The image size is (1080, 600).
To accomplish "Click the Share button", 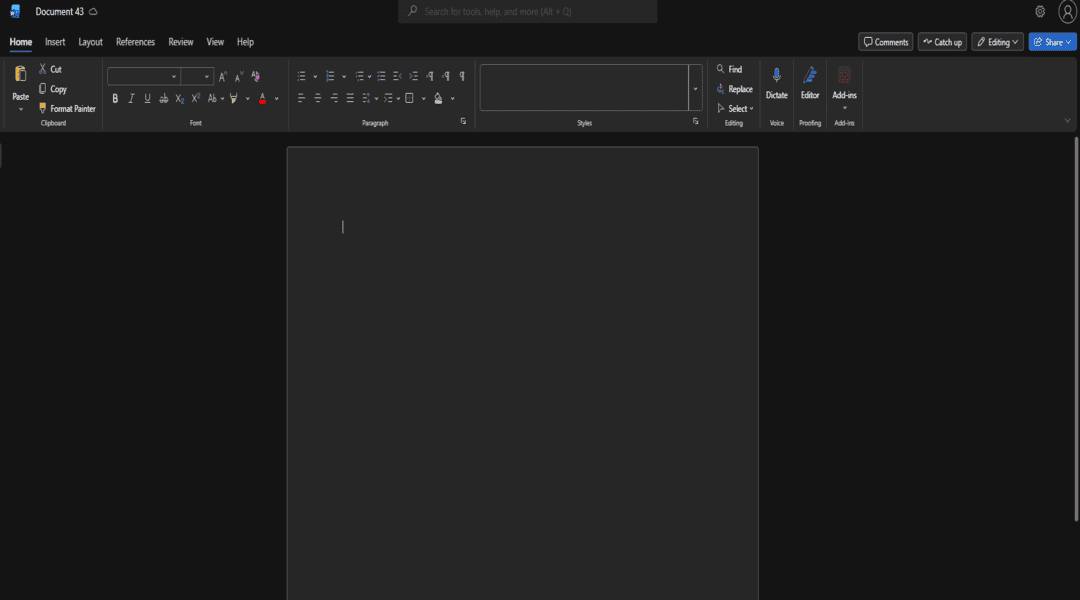I will pyautogui.click(x=1052, y=42).
